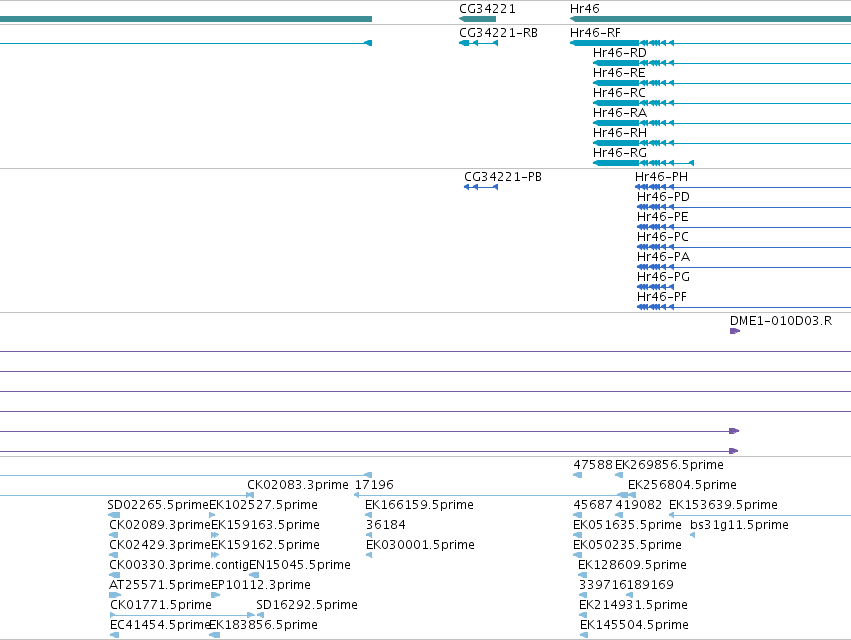This screenshot has width=851, height=640.
Task: Click the Hr46-PD CDS feature
Action: pyautogui.click(x=663, y=197)
